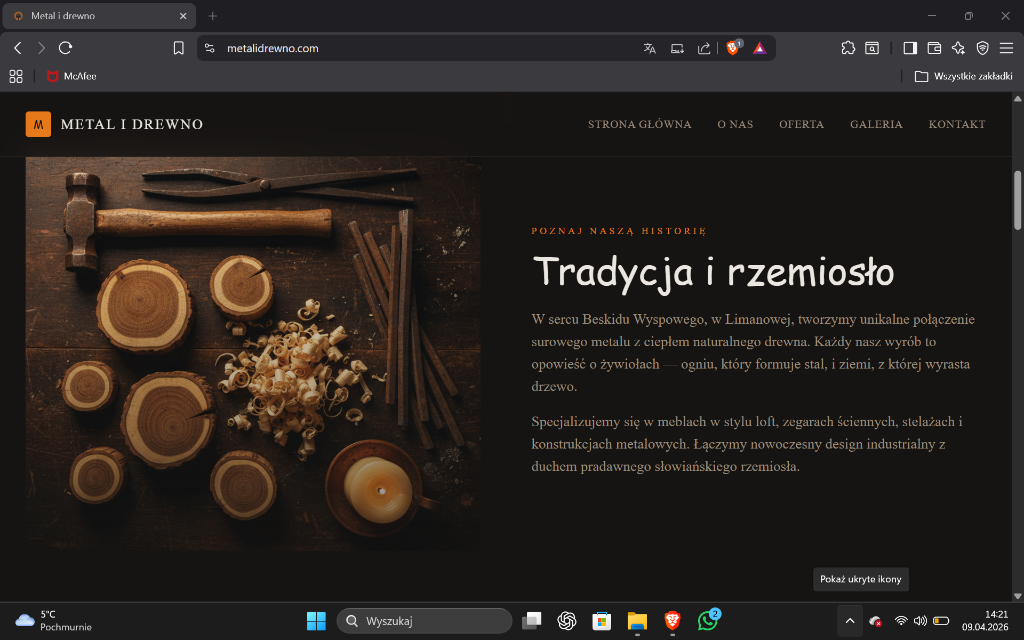Click the Wyszukaj taskbar search box
This screenshot has height=640, width=1024.
point(424,620)
